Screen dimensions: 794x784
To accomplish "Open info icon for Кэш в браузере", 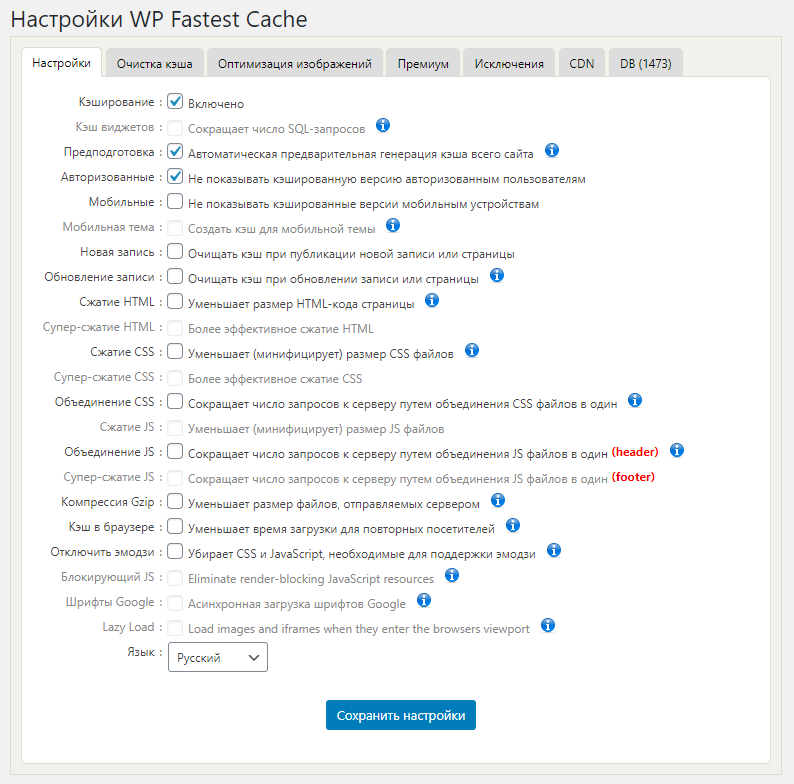I will click(x=514, y=525).
